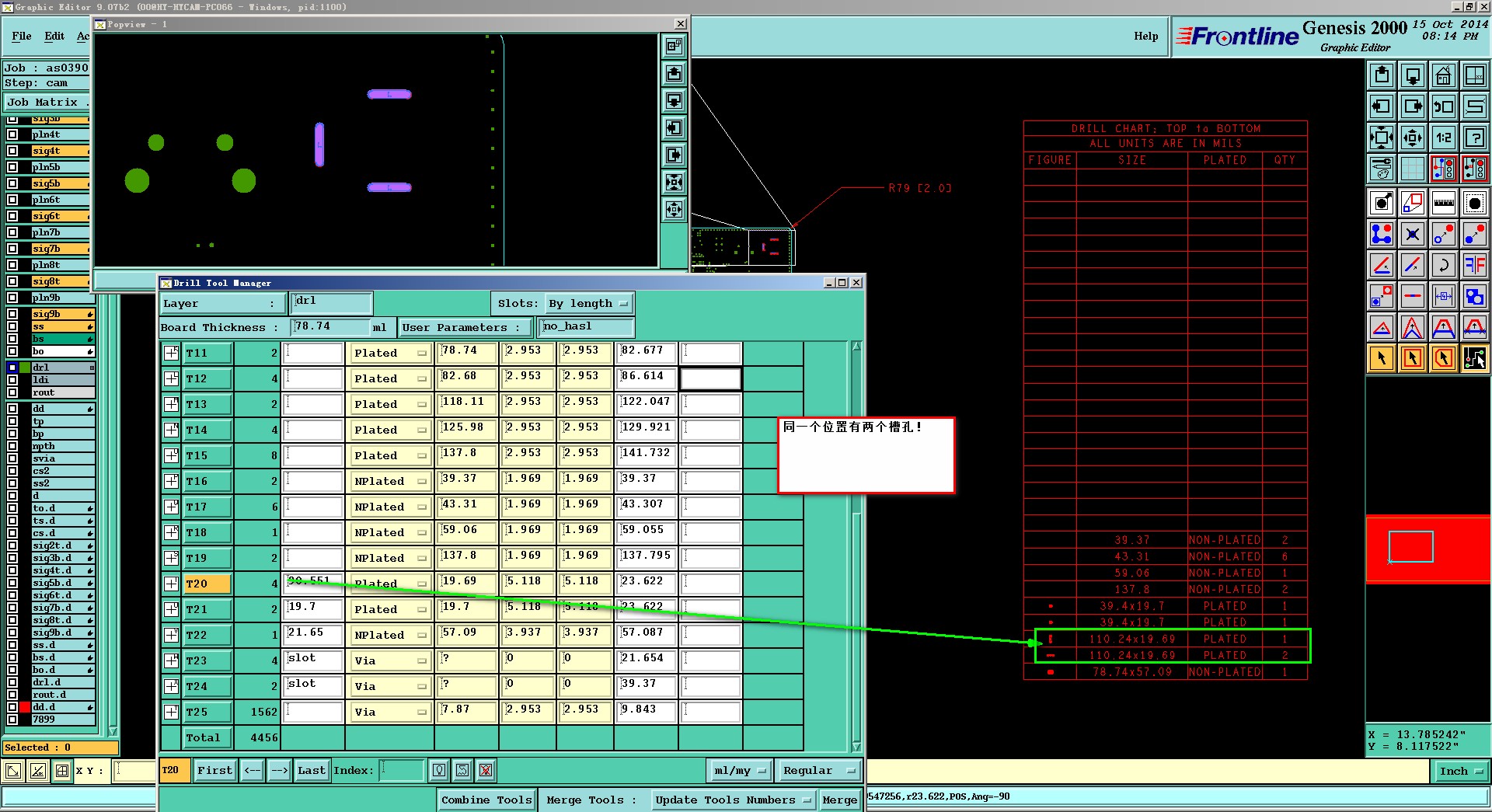Toggle the pln5b layer checkbox

tap(12, 167)
